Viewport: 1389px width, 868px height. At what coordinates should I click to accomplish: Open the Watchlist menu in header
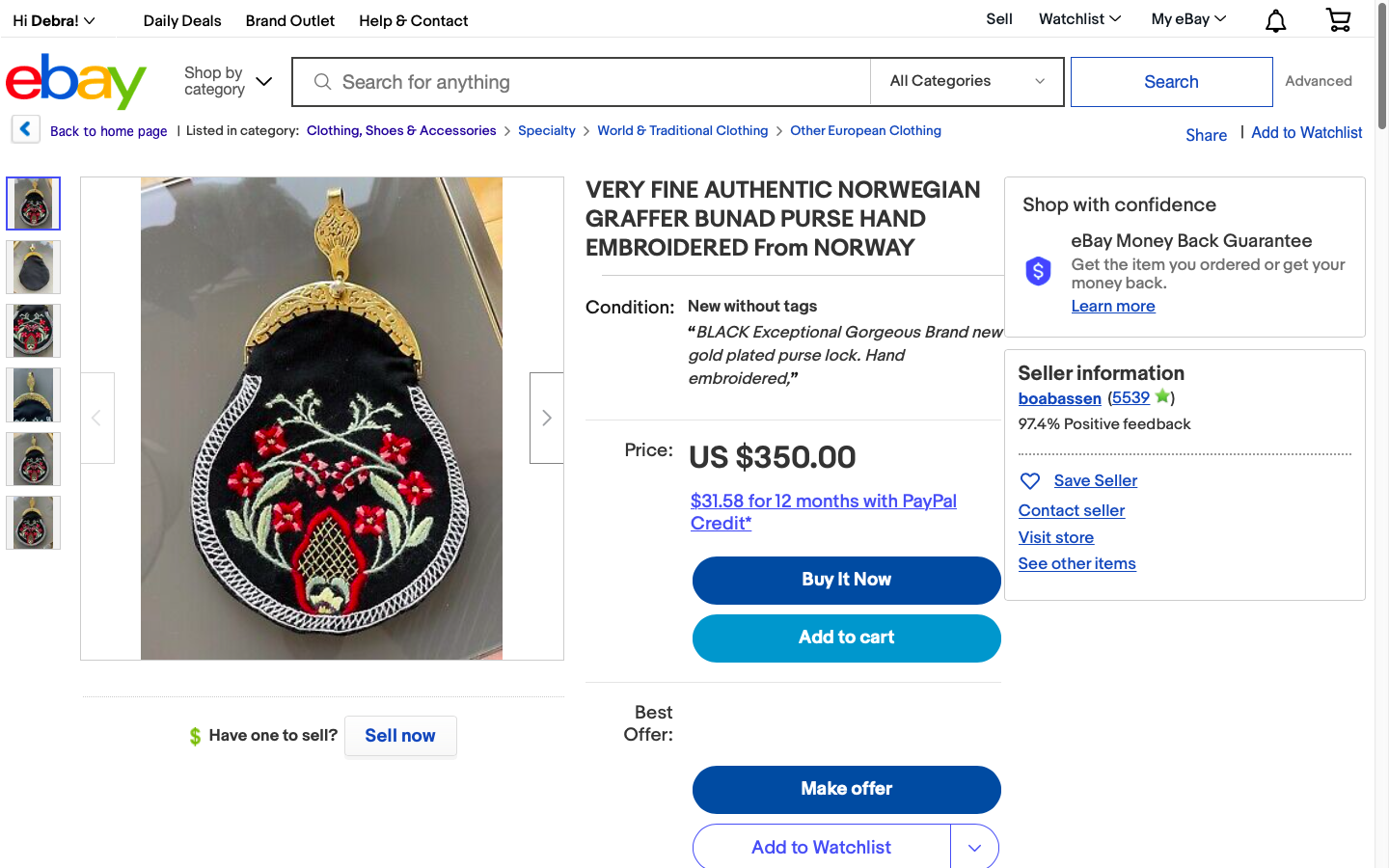pyautogui.click(x=1079, y=19)
